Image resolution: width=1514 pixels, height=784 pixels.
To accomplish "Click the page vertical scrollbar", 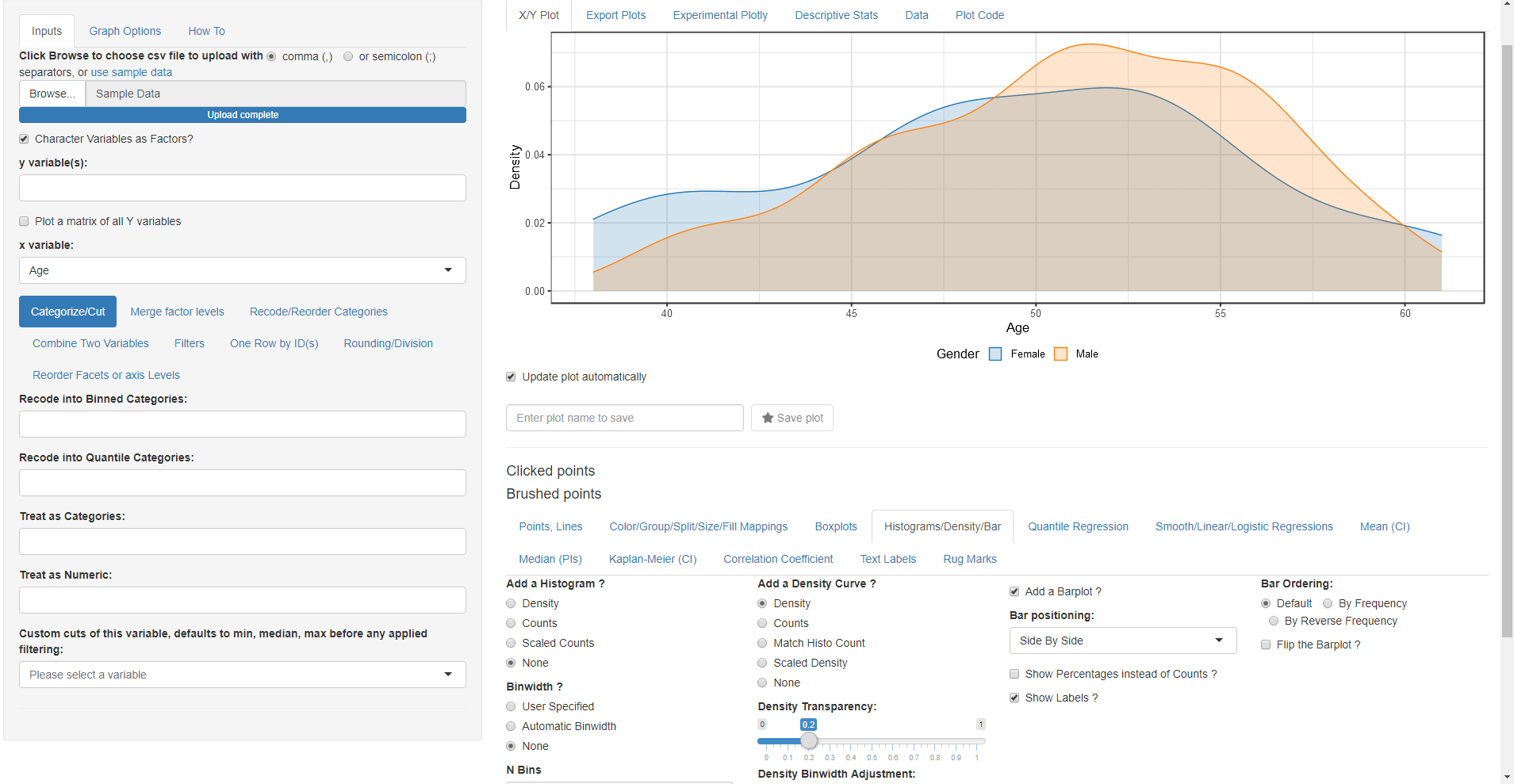I will pos(1507,341).
